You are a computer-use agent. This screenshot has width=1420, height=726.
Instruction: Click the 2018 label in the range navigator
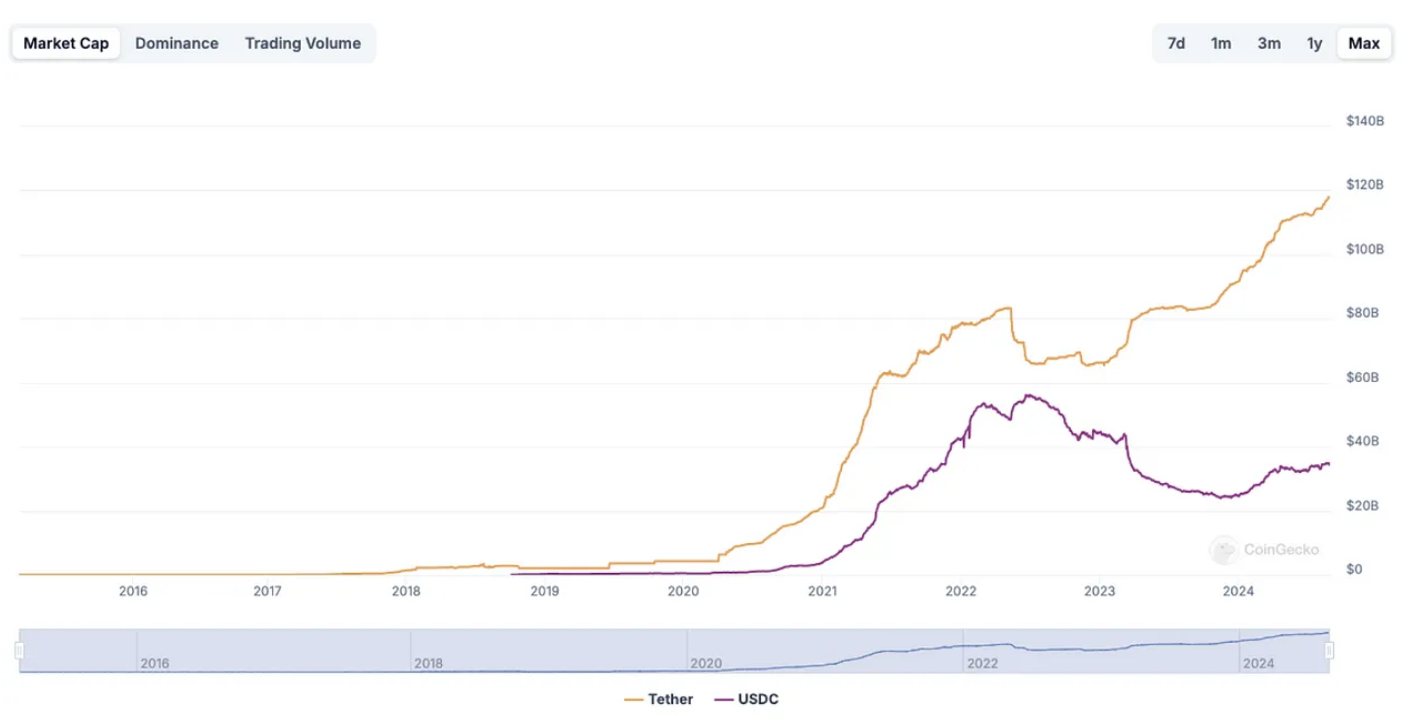(428, 663)
